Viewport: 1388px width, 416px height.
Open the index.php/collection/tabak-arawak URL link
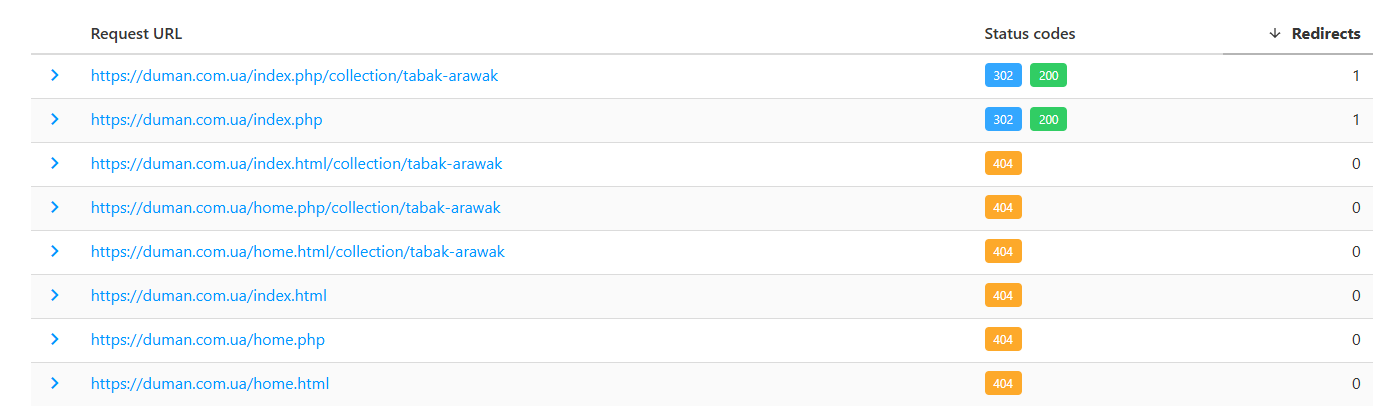click(x=294, y=76)
